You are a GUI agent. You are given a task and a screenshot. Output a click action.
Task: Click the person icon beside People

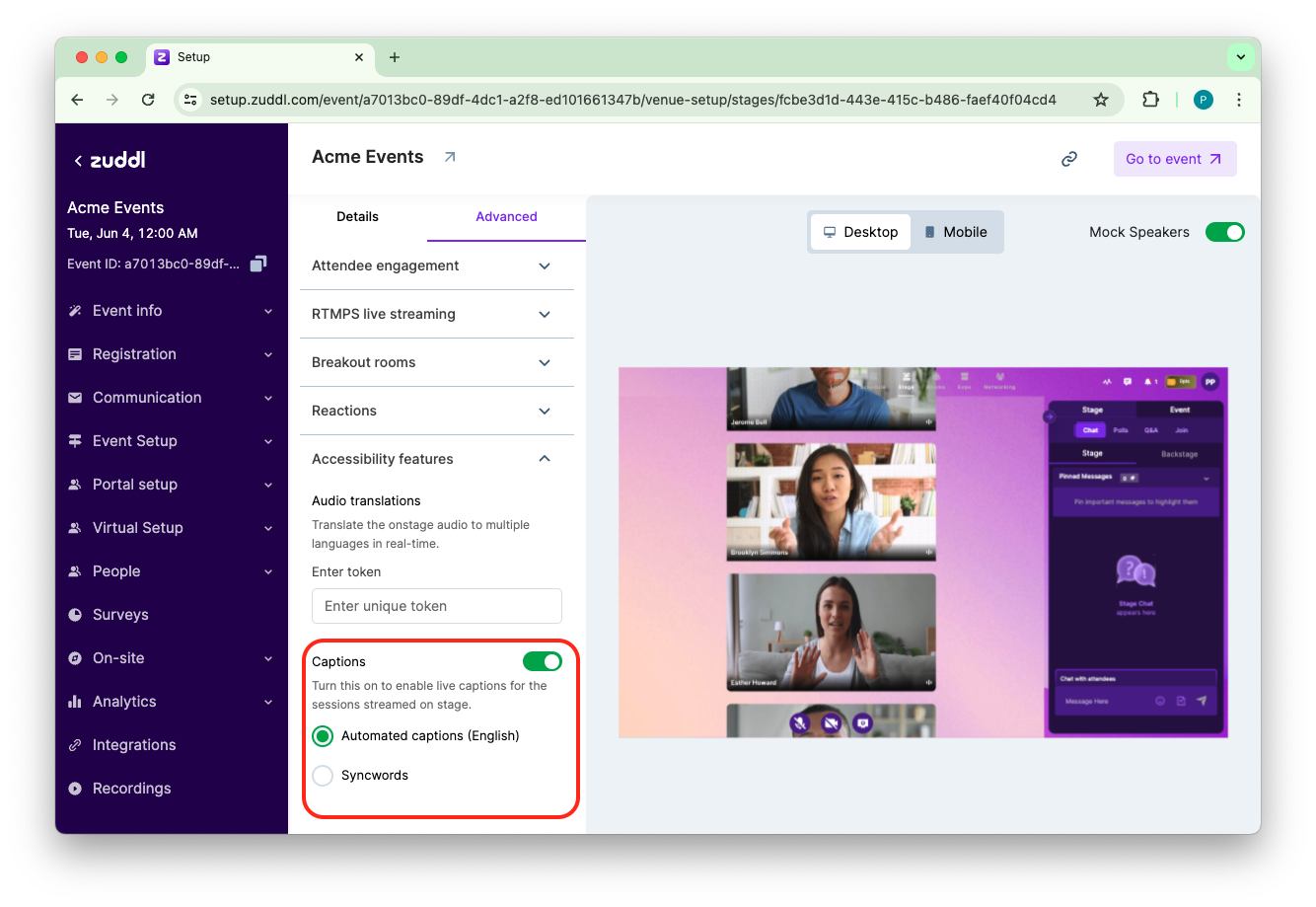[75, 571]
